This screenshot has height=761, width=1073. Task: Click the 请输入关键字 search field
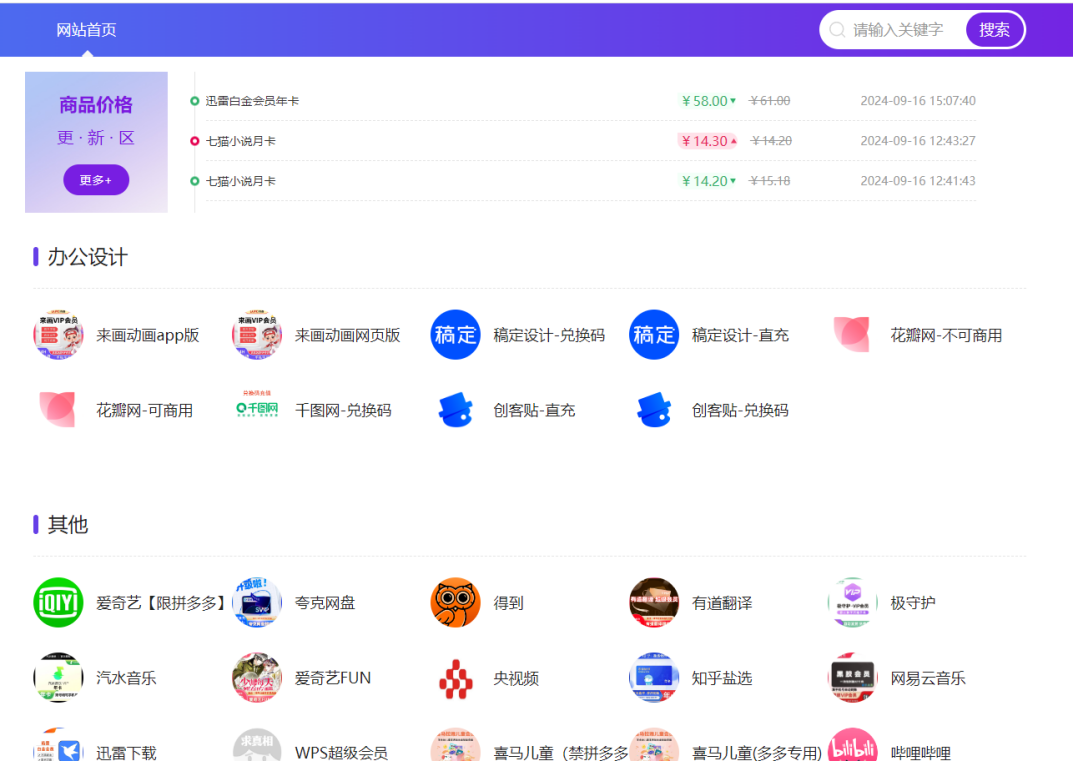(x=896, y=29)
